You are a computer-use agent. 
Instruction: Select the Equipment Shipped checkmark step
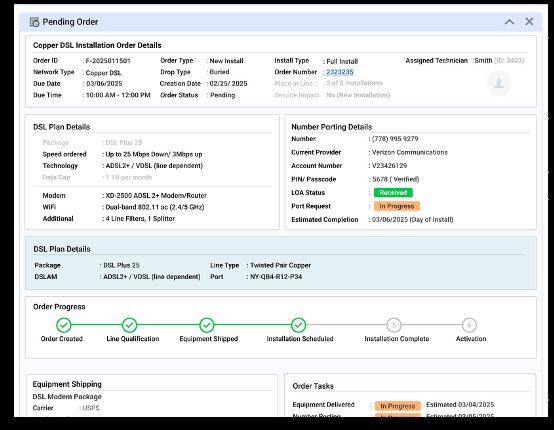tap(207, 325)
